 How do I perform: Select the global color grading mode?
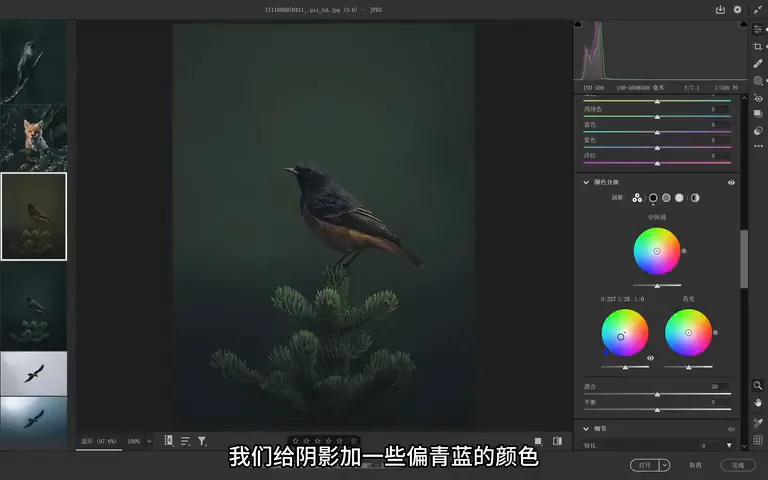[695, 197]
